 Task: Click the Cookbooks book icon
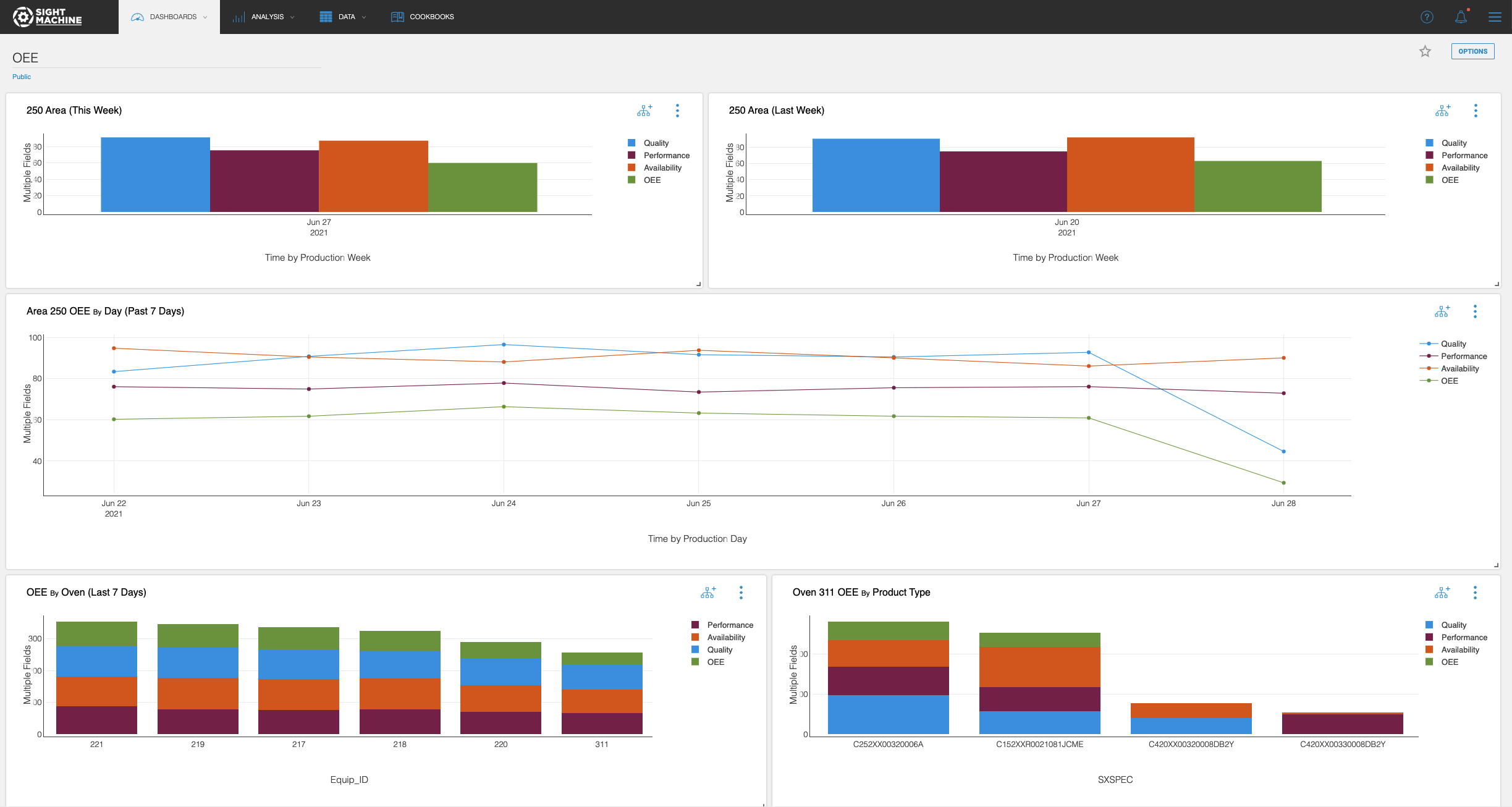pyautogui.click(x=397, y=17)
